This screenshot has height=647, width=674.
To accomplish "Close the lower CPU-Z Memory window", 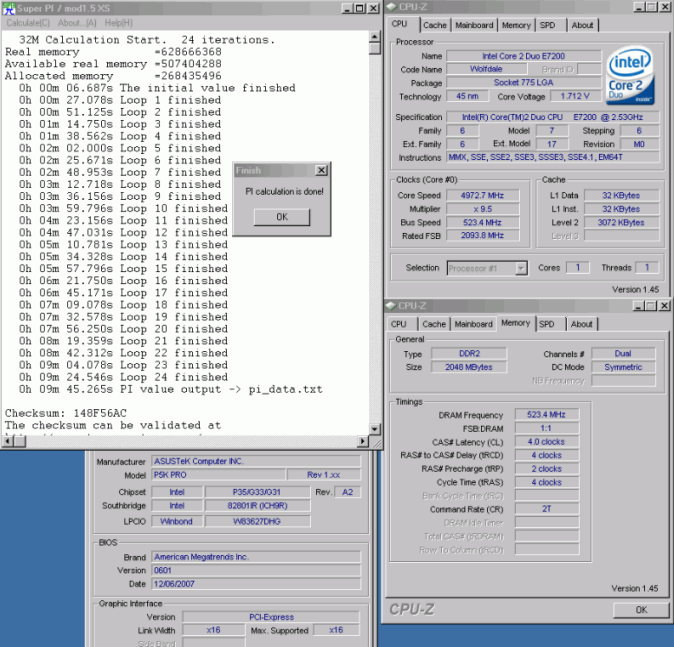I will [664, 306].
